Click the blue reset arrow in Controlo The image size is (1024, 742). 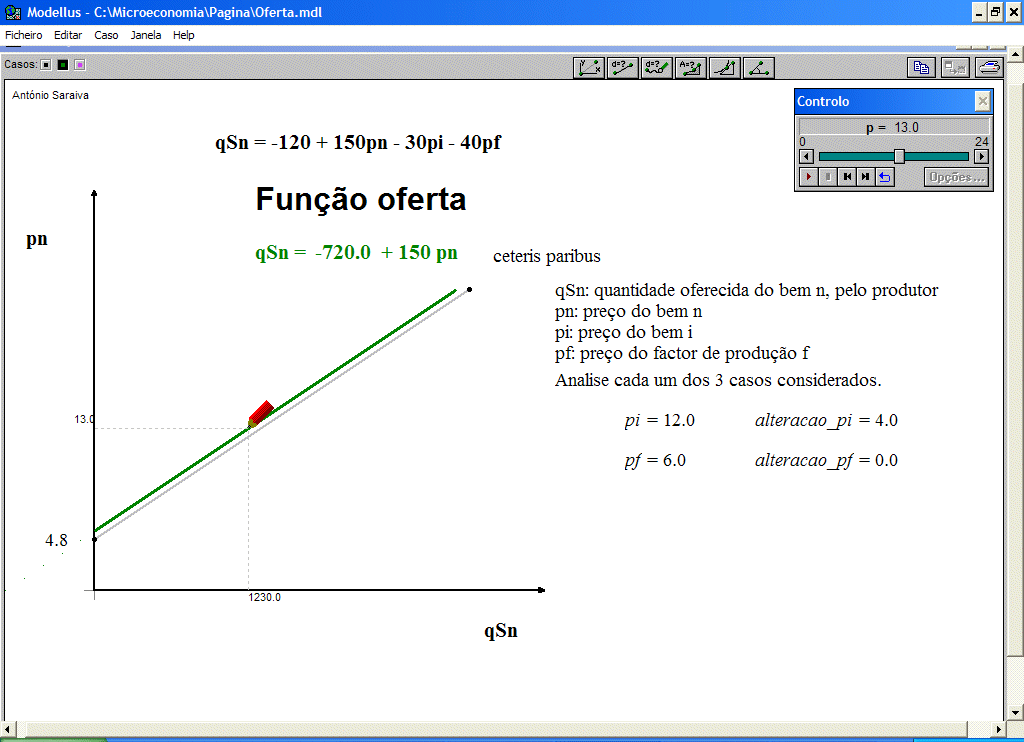tap(885, 177)
